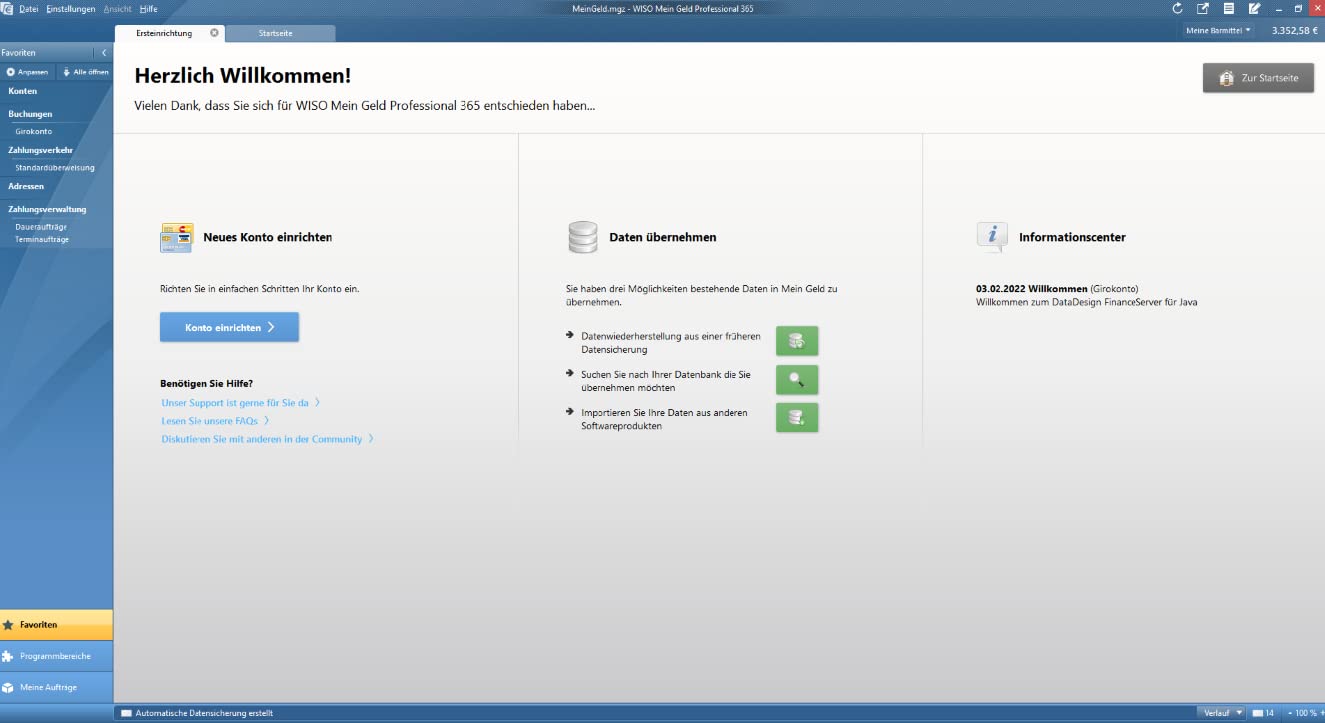
Task: Open the Verlauf dropdown in status bar
Action: [x=1223, y=713]
